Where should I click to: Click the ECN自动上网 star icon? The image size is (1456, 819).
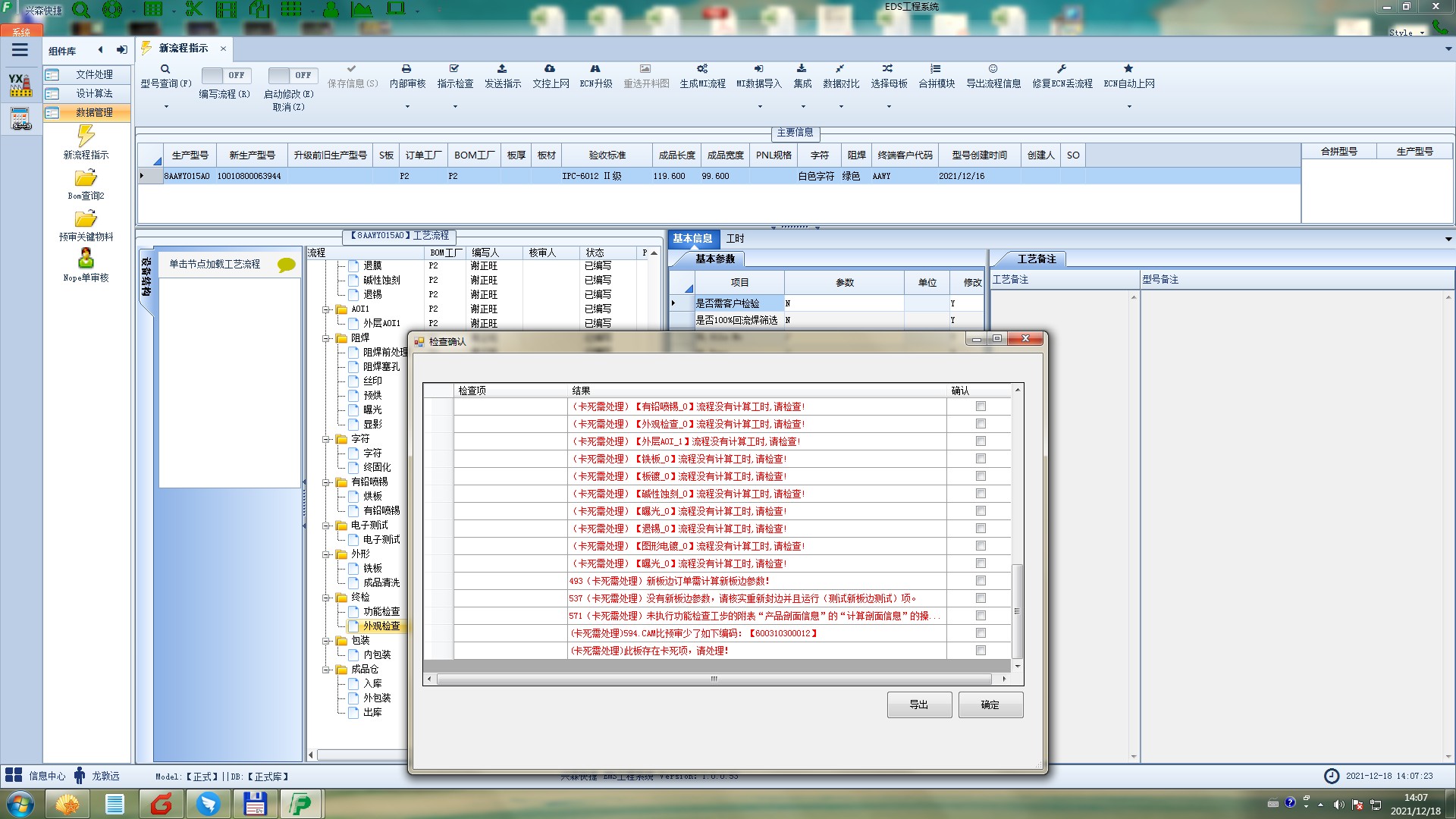click(x=1128, y=69)
